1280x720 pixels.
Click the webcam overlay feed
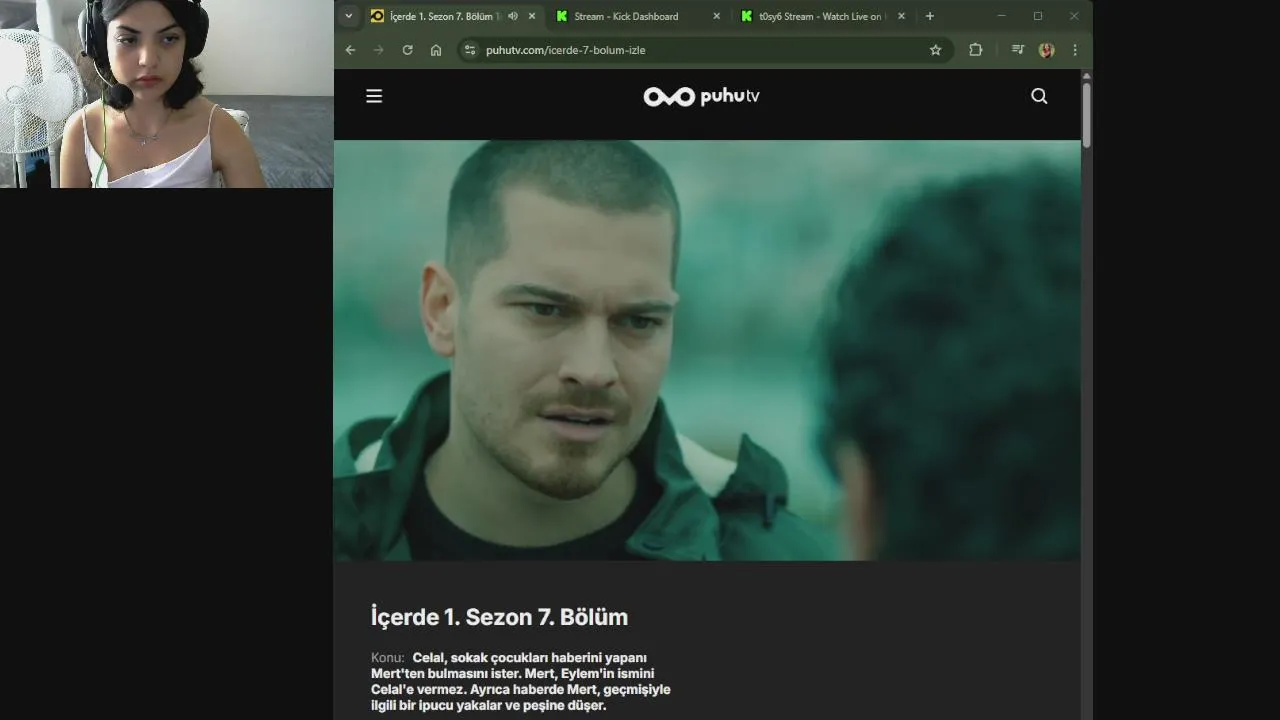(167, 94)
